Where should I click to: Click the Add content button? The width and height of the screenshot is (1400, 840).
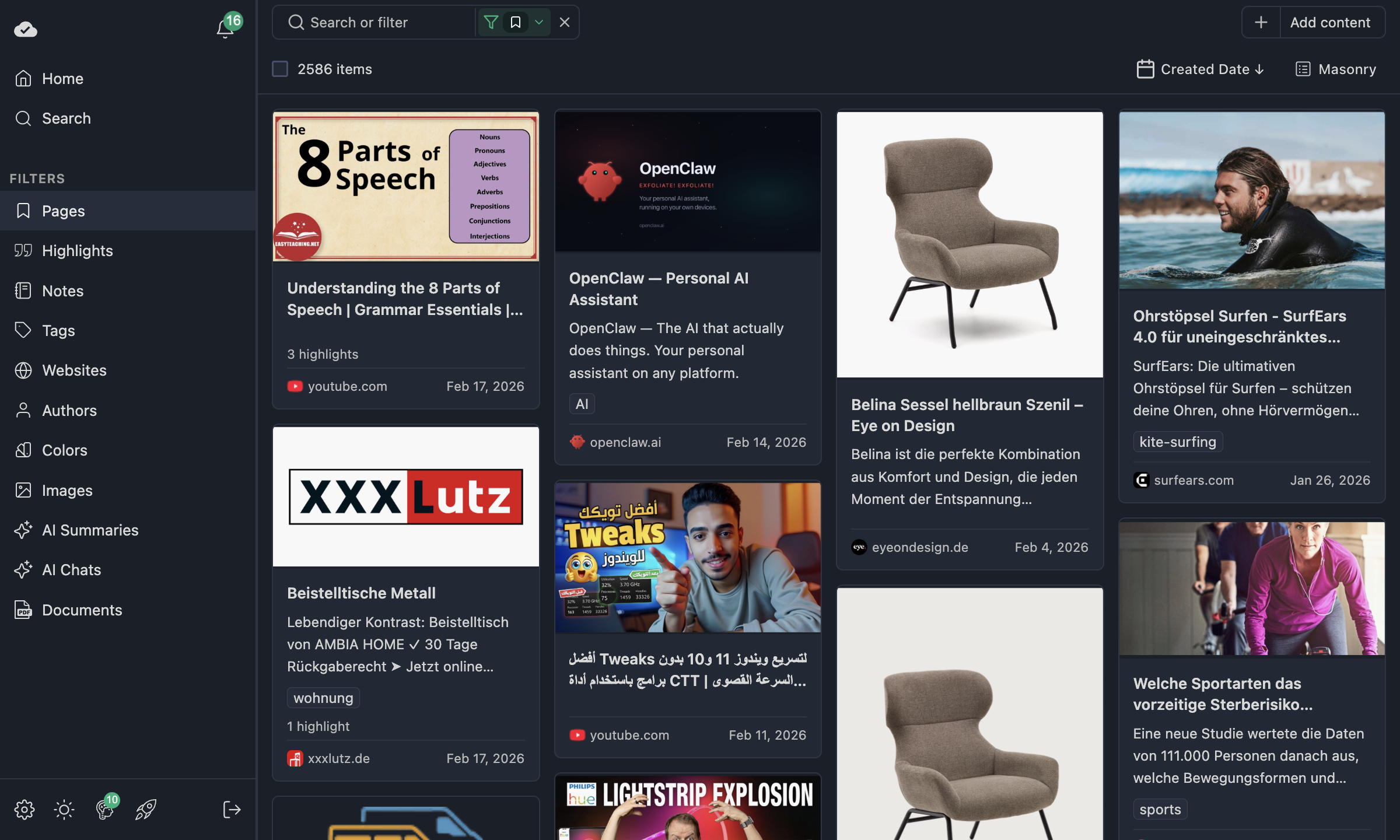1313,22
